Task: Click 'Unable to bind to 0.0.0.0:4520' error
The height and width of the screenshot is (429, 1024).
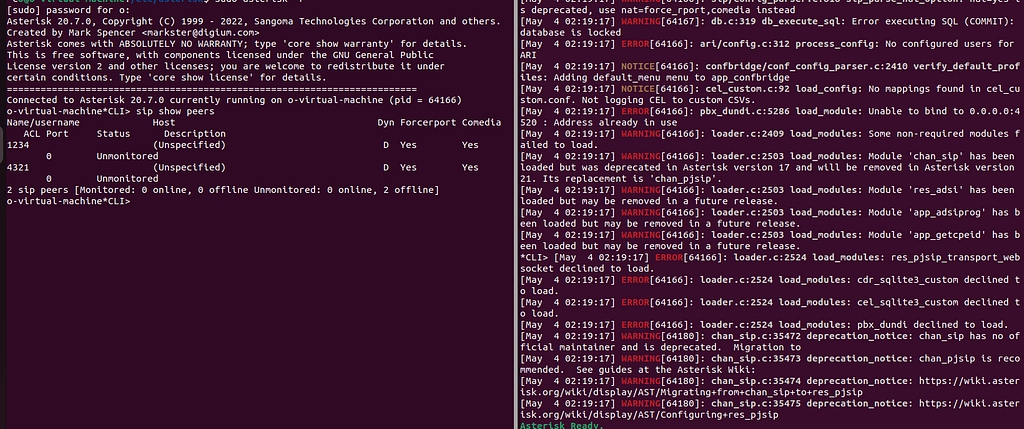Action: (771, 117)
